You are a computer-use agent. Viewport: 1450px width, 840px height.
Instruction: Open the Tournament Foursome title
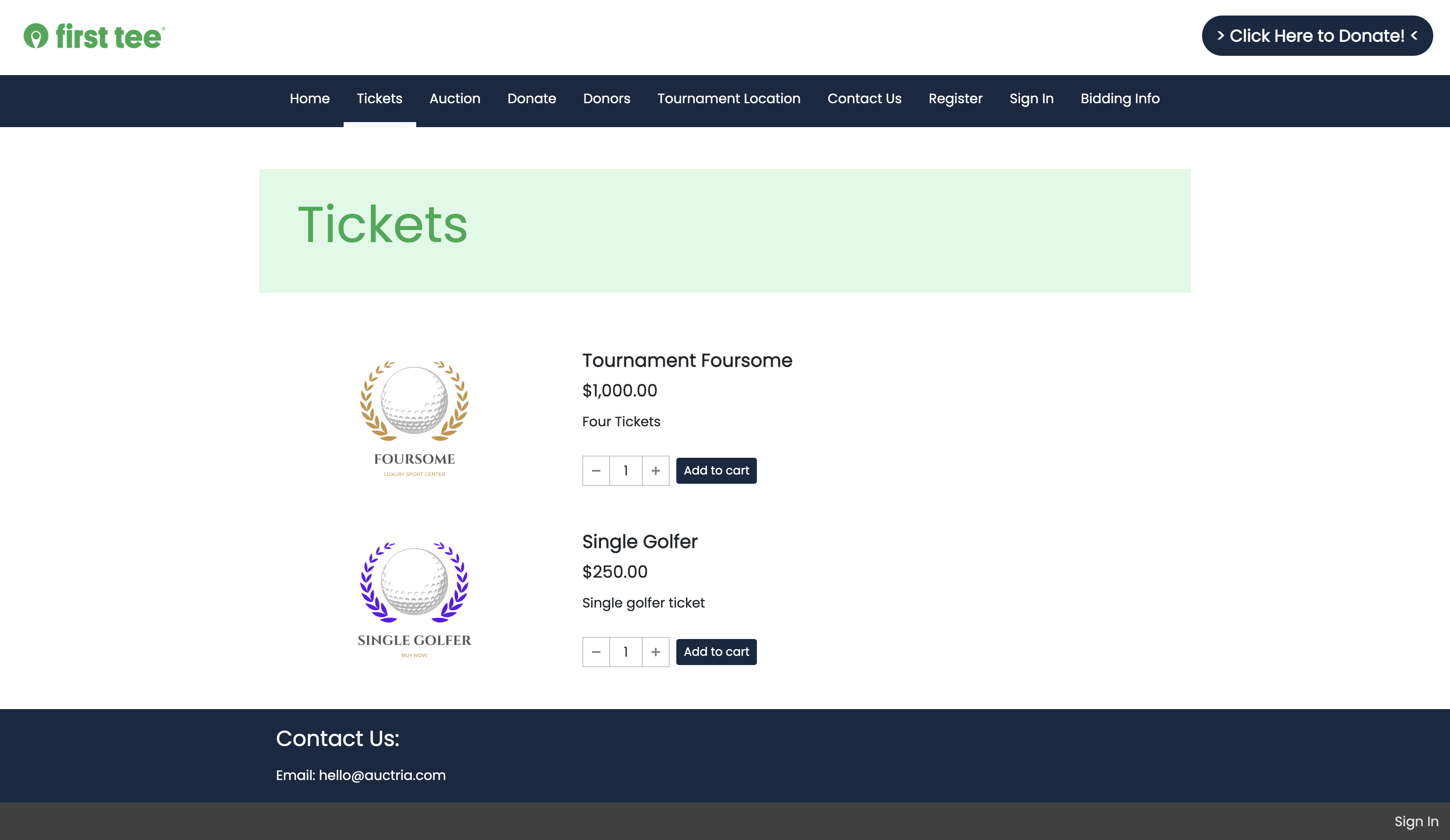[x=687, y=360]
